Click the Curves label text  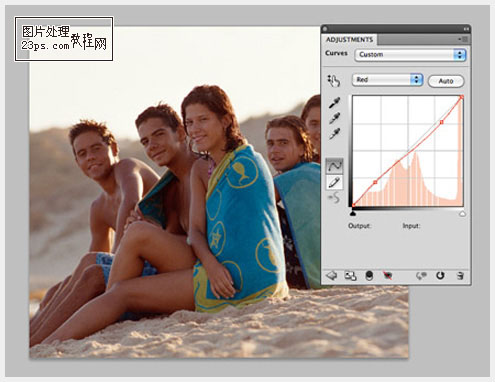point(336,53)
